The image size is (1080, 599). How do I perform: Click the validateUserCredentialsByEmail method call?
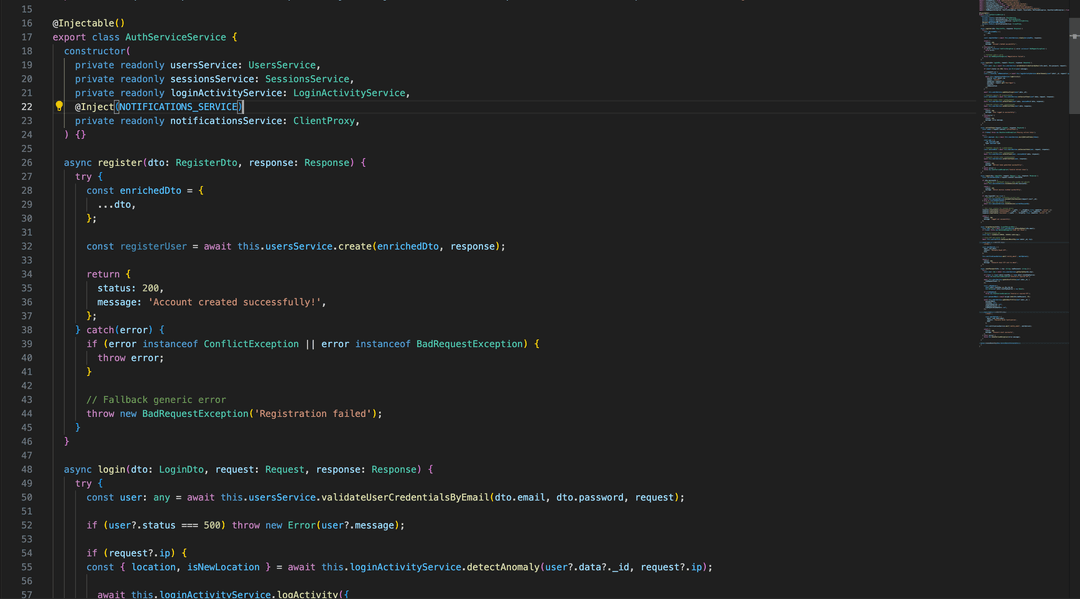point(405,497)
